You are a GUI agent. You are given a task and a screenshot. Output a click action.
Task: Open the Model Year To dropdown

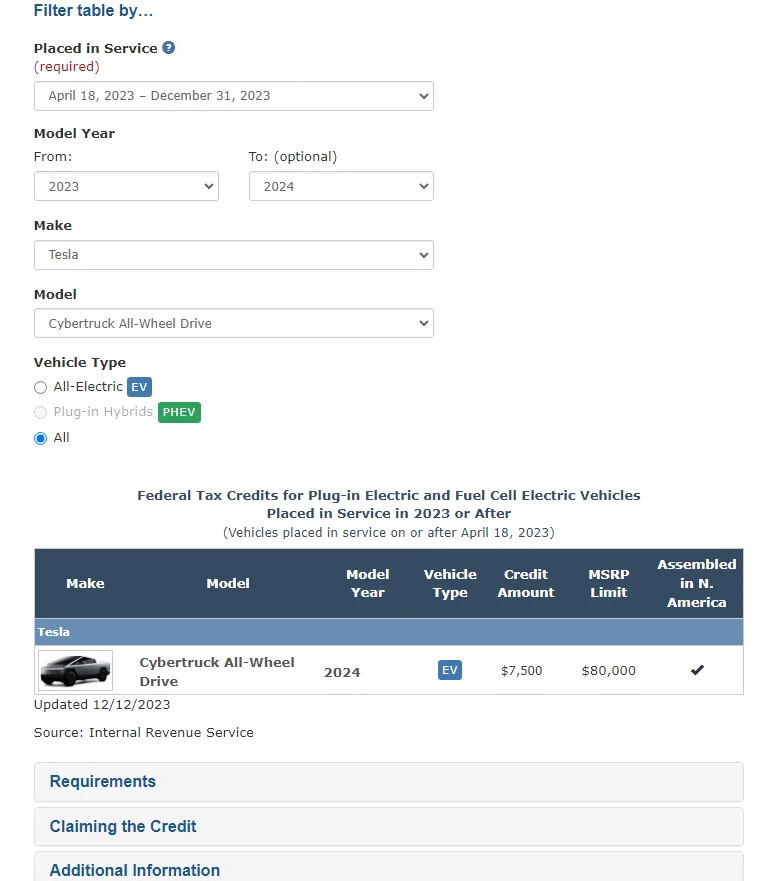tap(340, 186)
